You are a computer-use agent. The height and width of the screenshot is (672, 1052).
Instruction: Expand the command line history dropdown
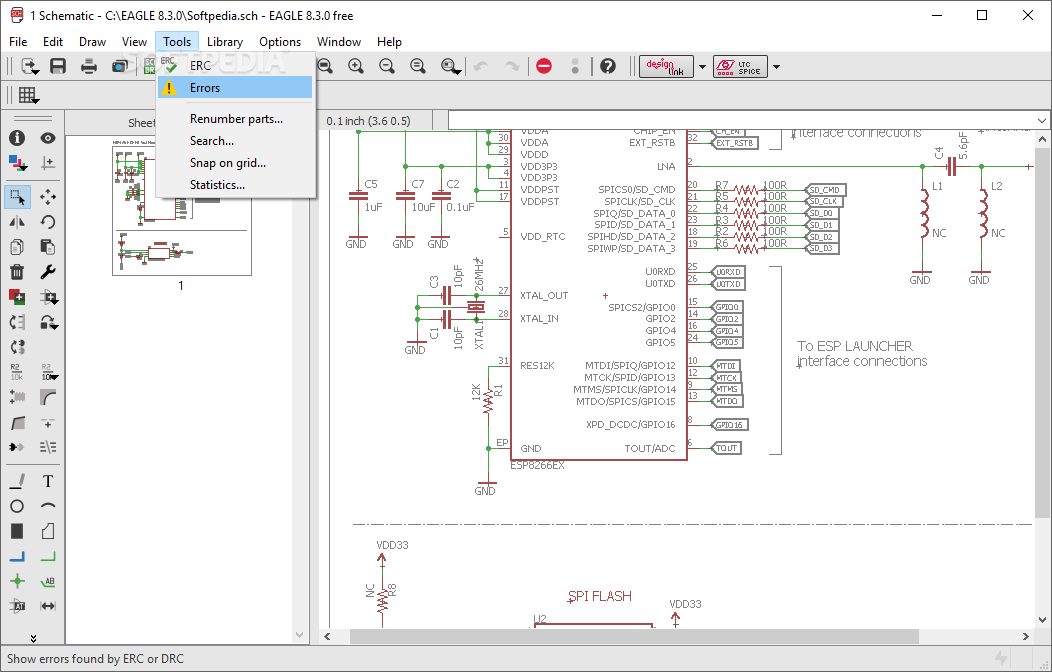(1041, 121)
